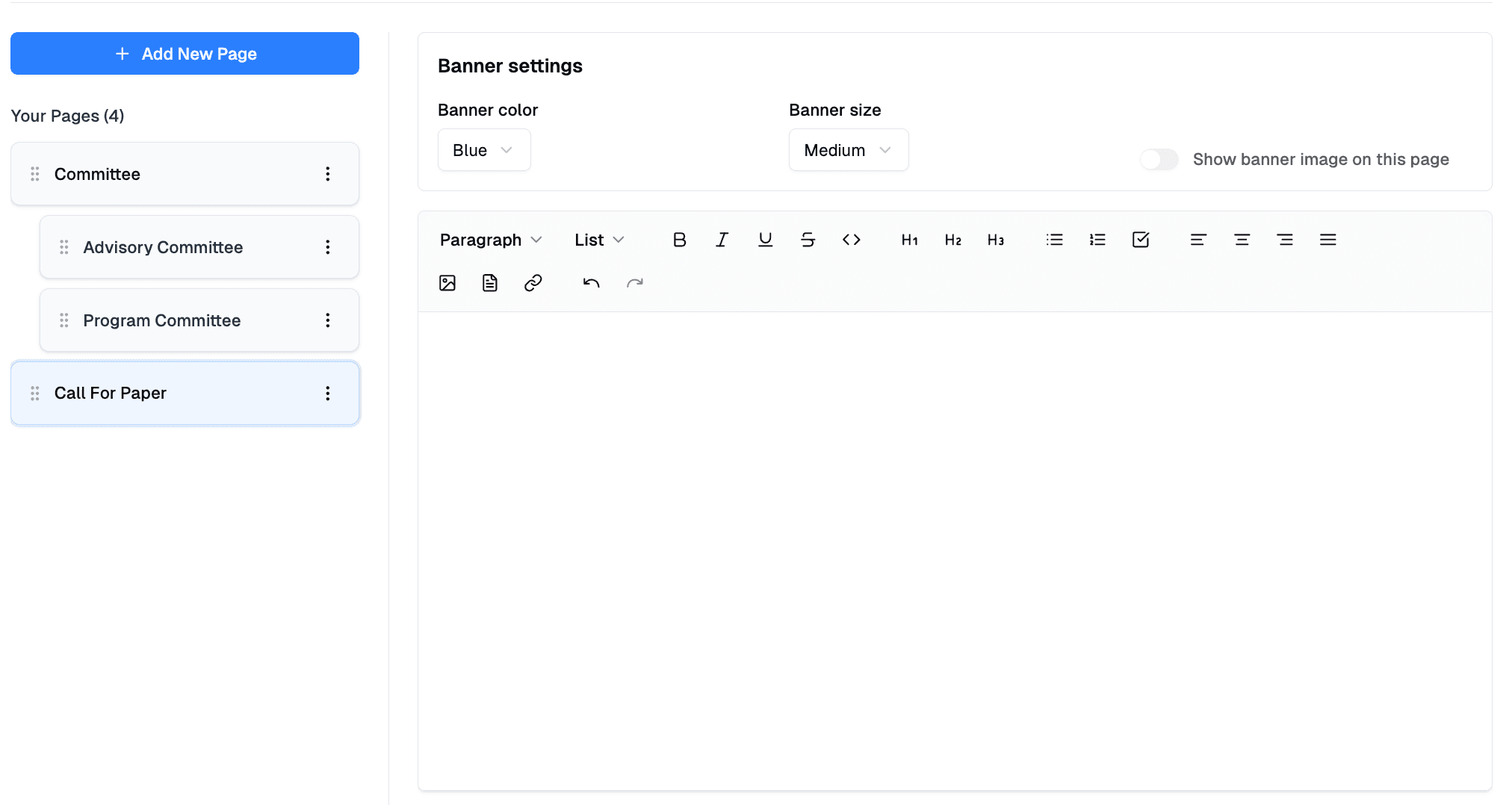
Task: Open the Call For Paper options menu
Action: pyautogui.click(x=327, y=393)
